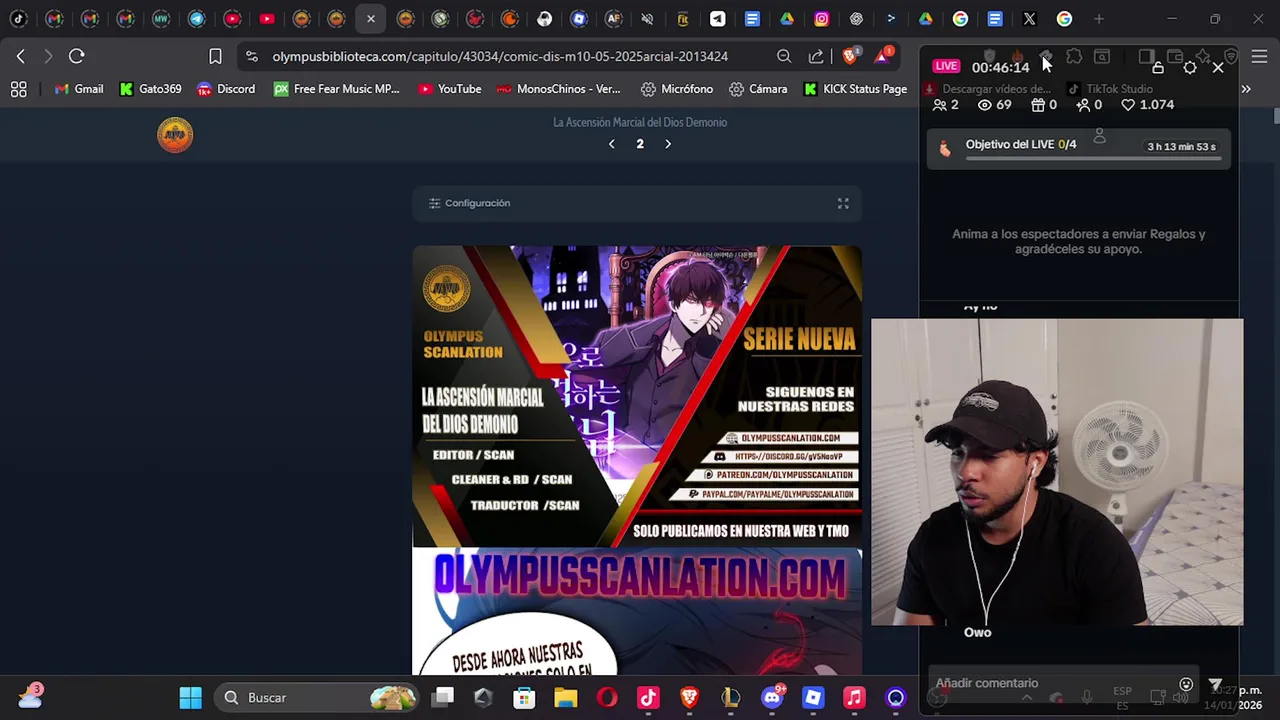Image resolution: width=1280 pixels, height=720 pixels.
Task: Open the browser hamburger menu
Action: pos(1259,56)
